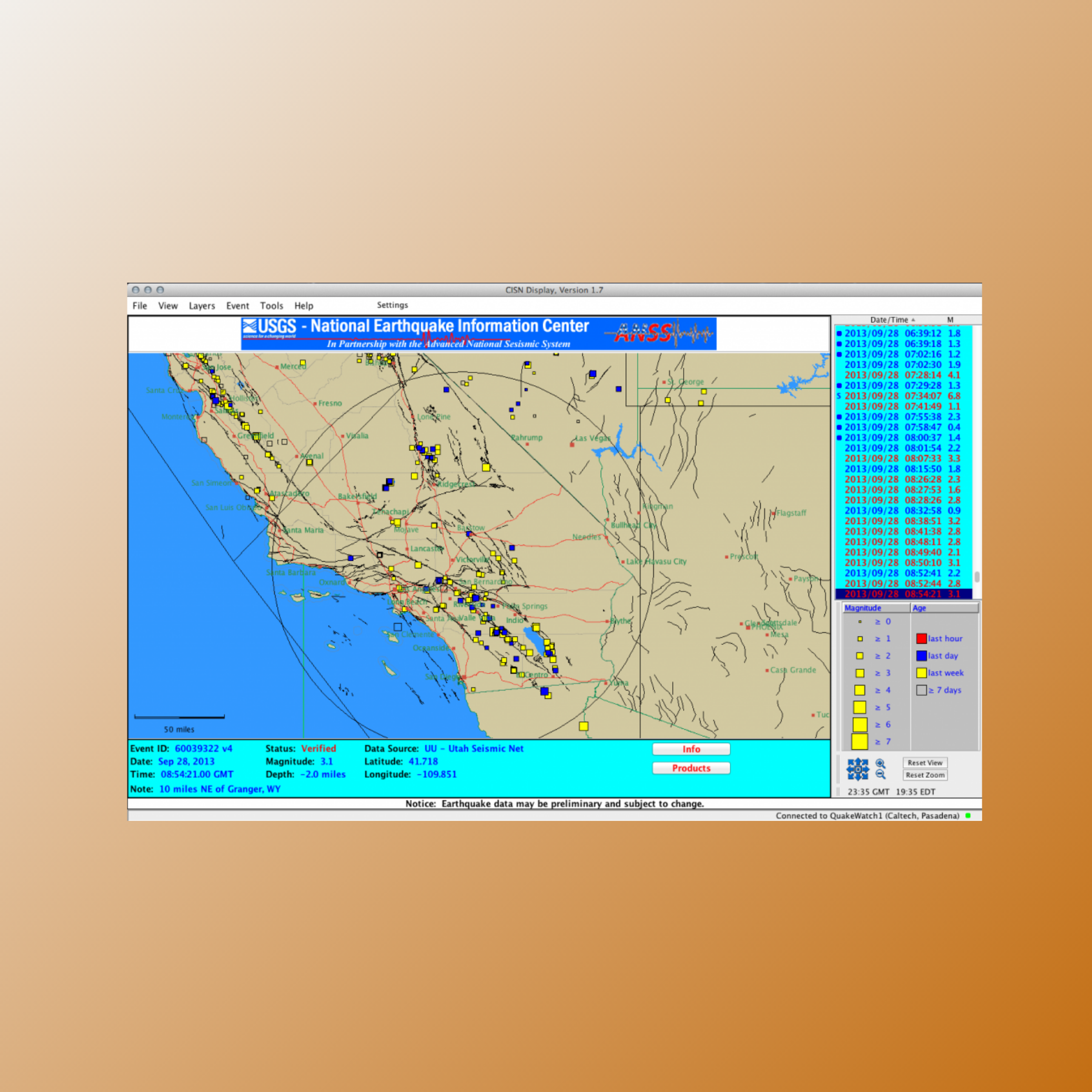Click the '23:35 GMT' clock readout
This screenshot has height=1092, width=1092.
[868, 792]
